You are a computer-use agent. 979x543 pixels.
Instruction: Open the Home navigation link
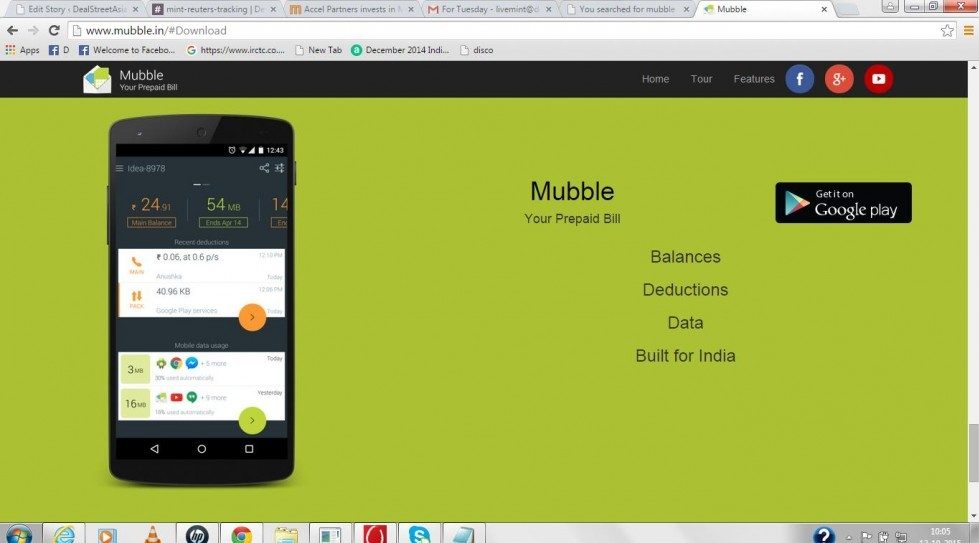[655, 79]
